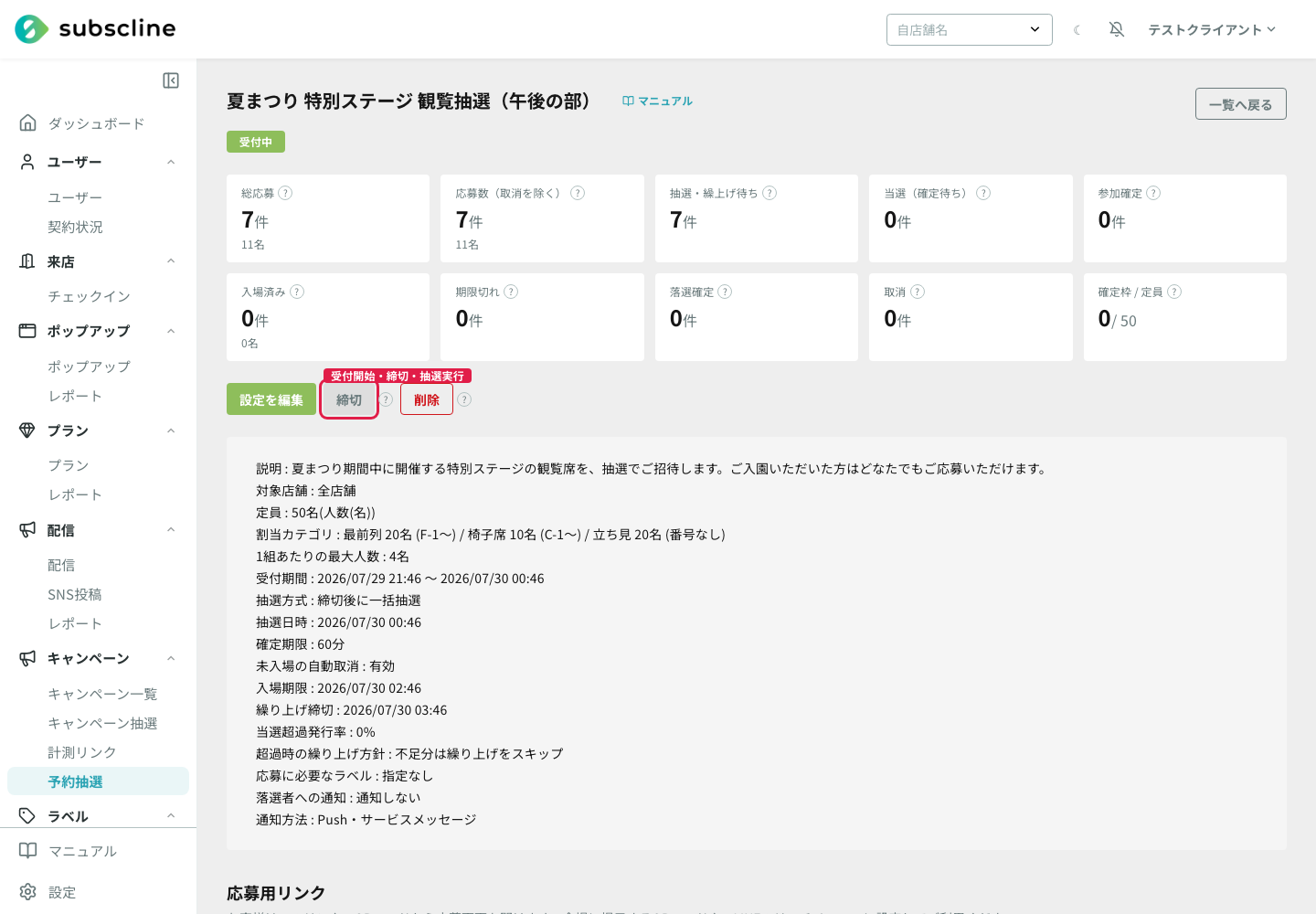Open the 自店舗名 store dropdown
The width and height of the screenshot is (1316, 914).
tap(970, 29)
